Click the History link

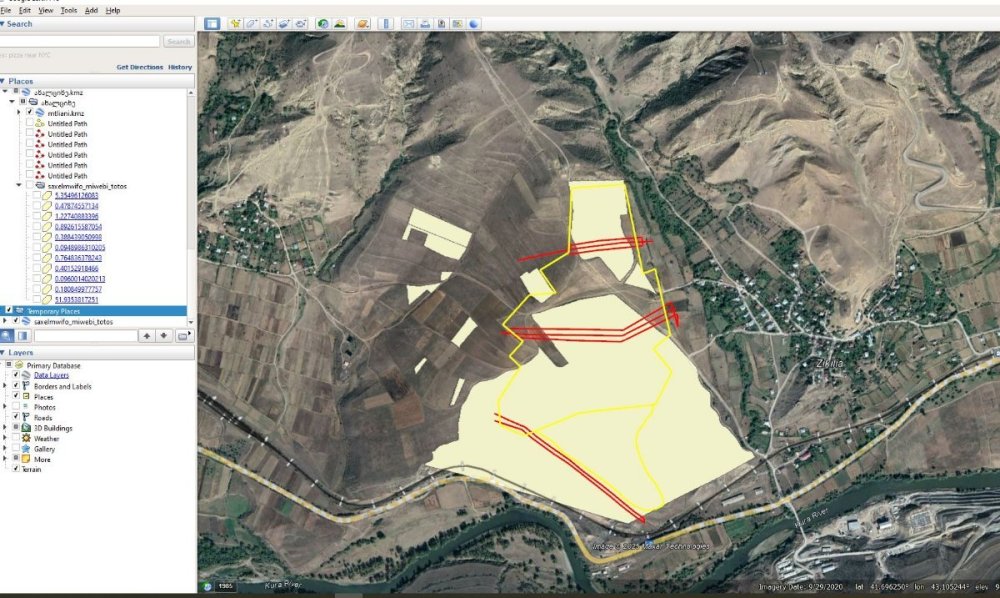tap(180, 67)
